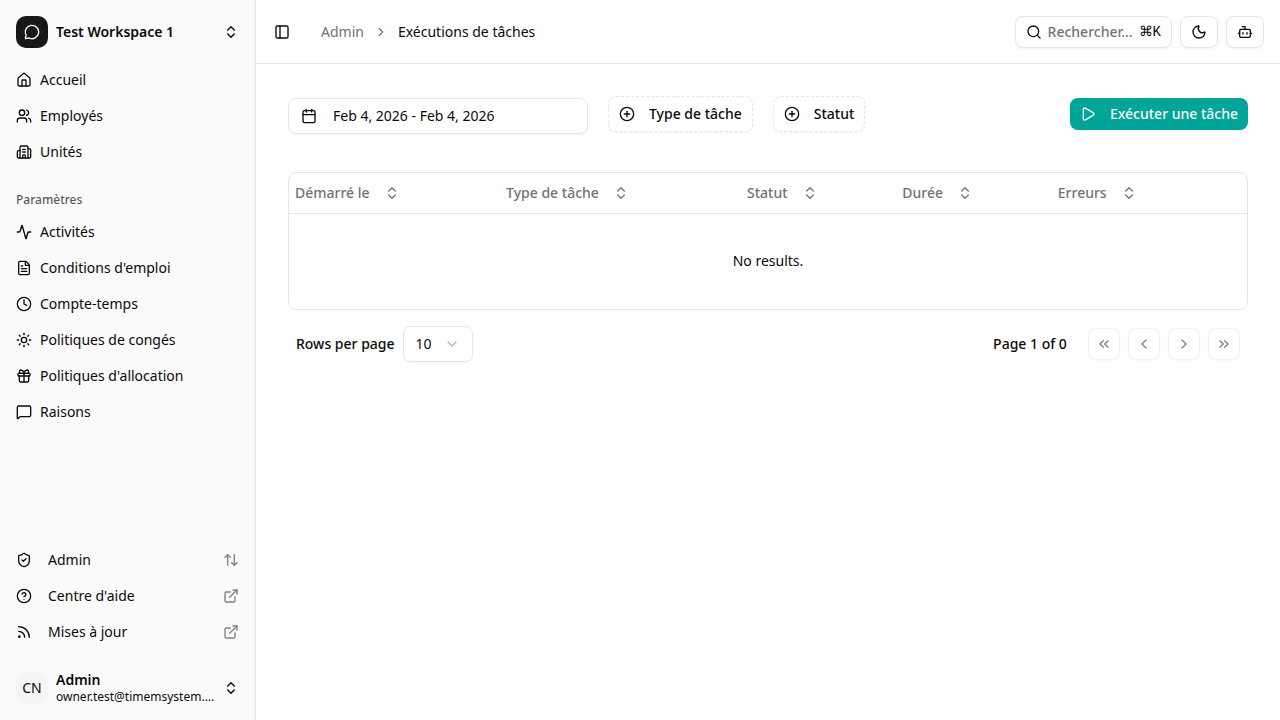Click the Rechercher search field
Viewport: 1280px width, 720px height.
[1092, 32]
